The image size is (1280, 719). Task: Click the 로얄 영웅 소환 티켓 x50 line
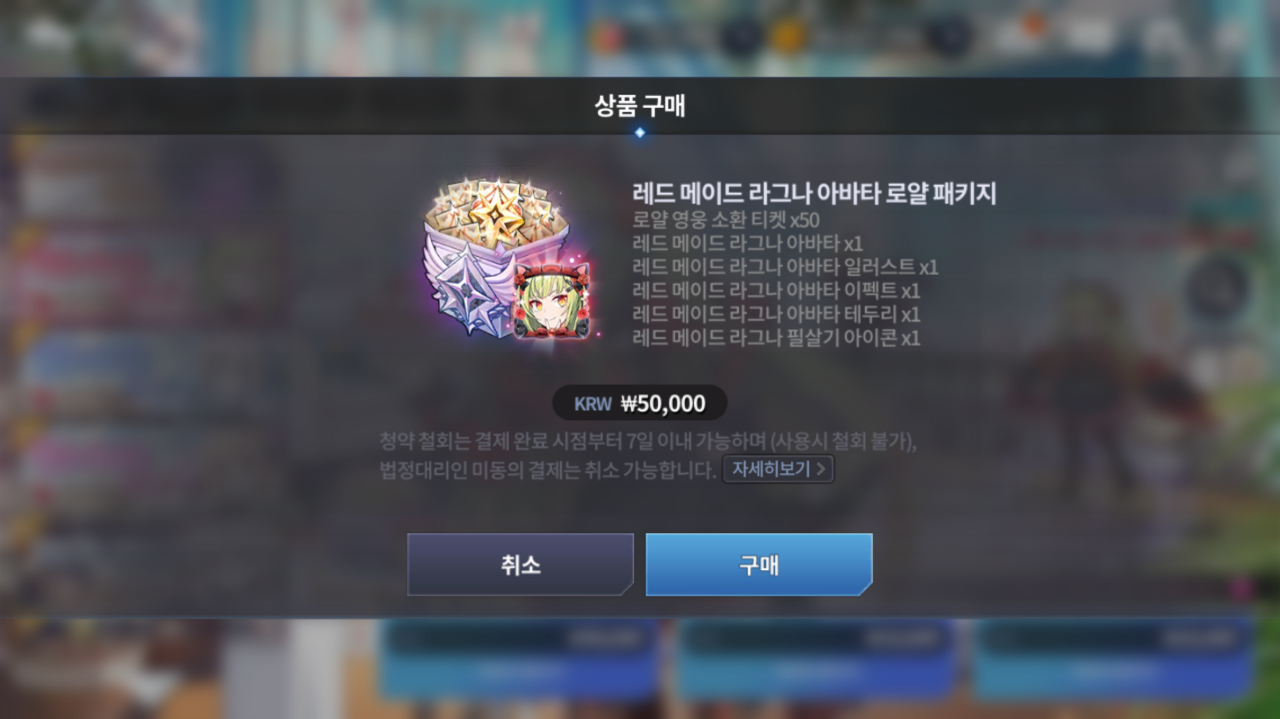(726, 220)
